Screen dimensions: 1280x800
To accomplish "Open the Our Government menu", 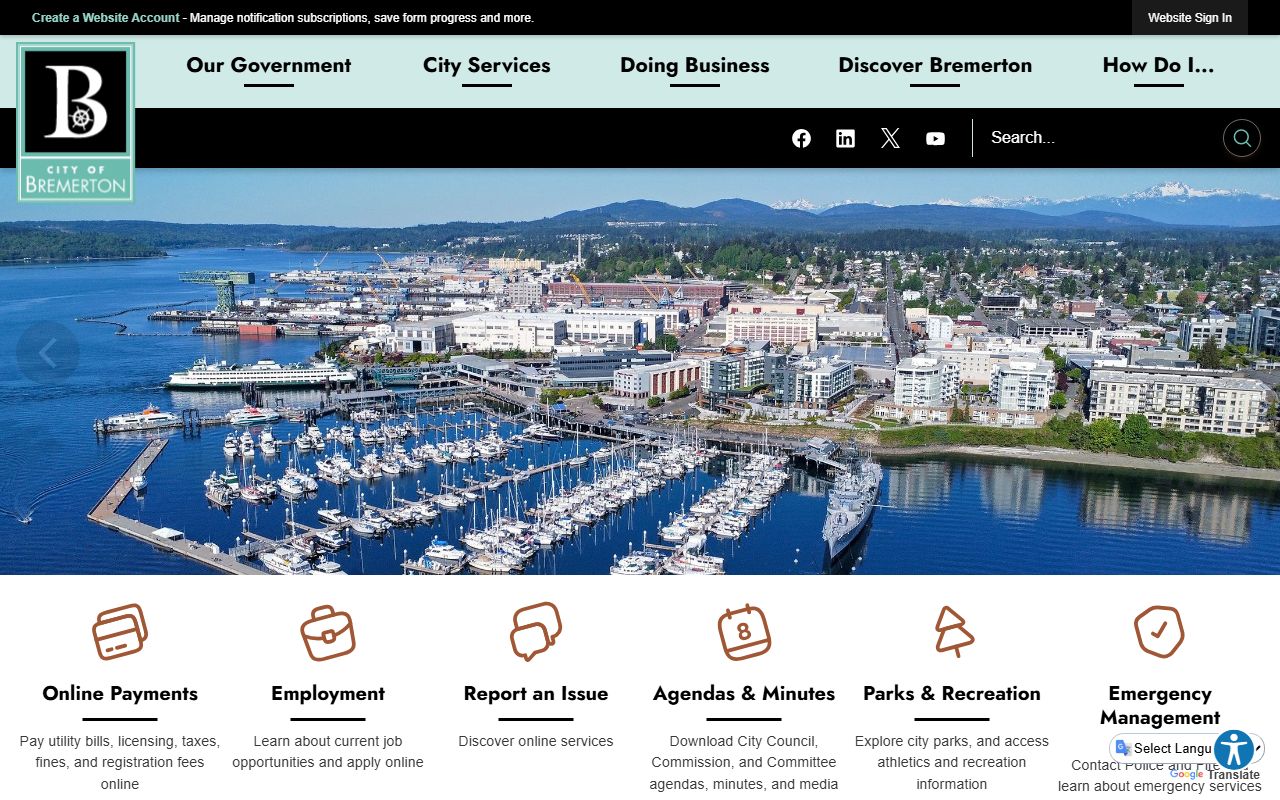I will (268, 65).
